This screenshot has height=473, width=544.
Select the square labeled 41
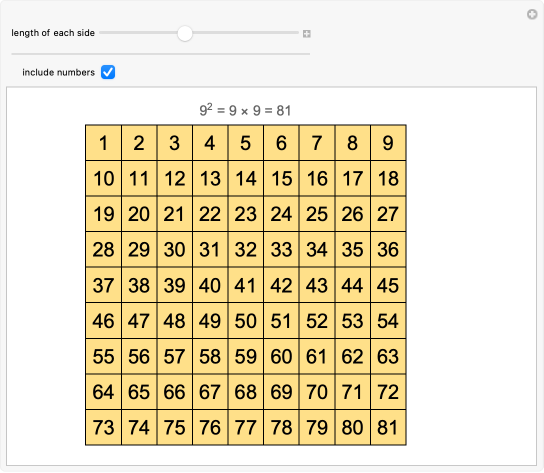click(246, 285)
